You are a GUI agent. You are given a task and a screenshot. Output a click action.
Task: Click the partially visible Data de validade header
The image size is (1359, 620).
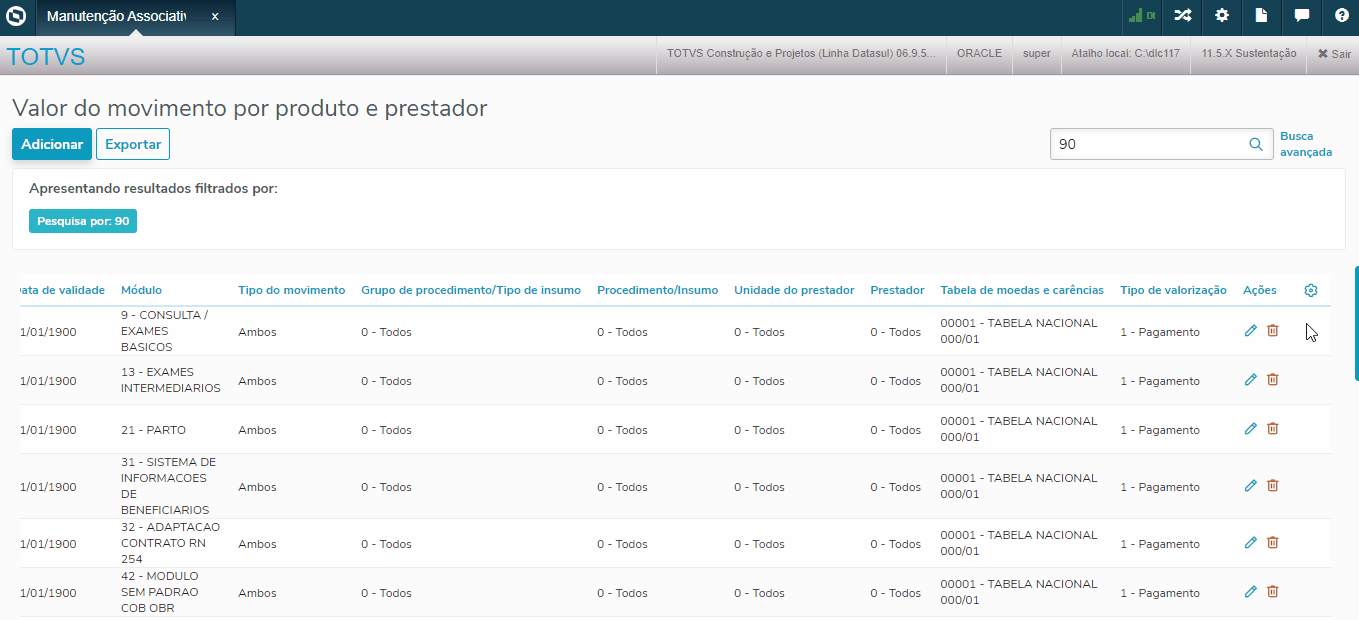tap(62, 290)
